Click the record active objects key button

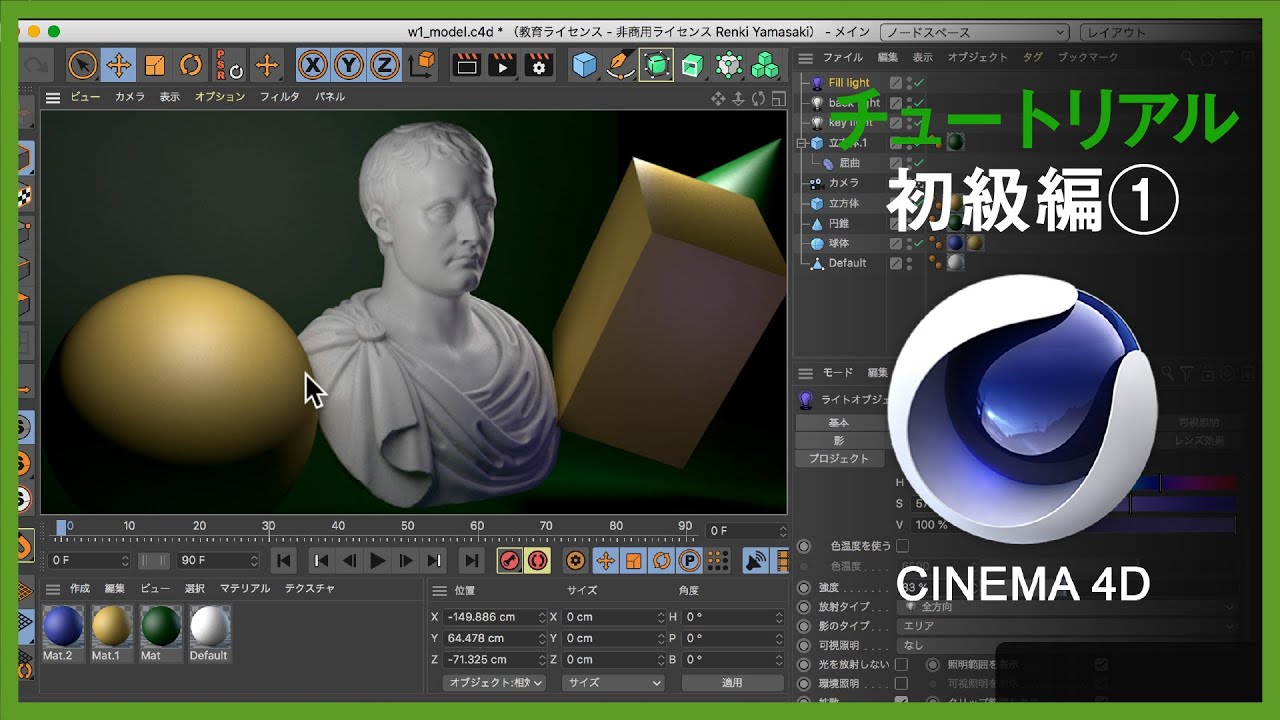tap(510, 561)
